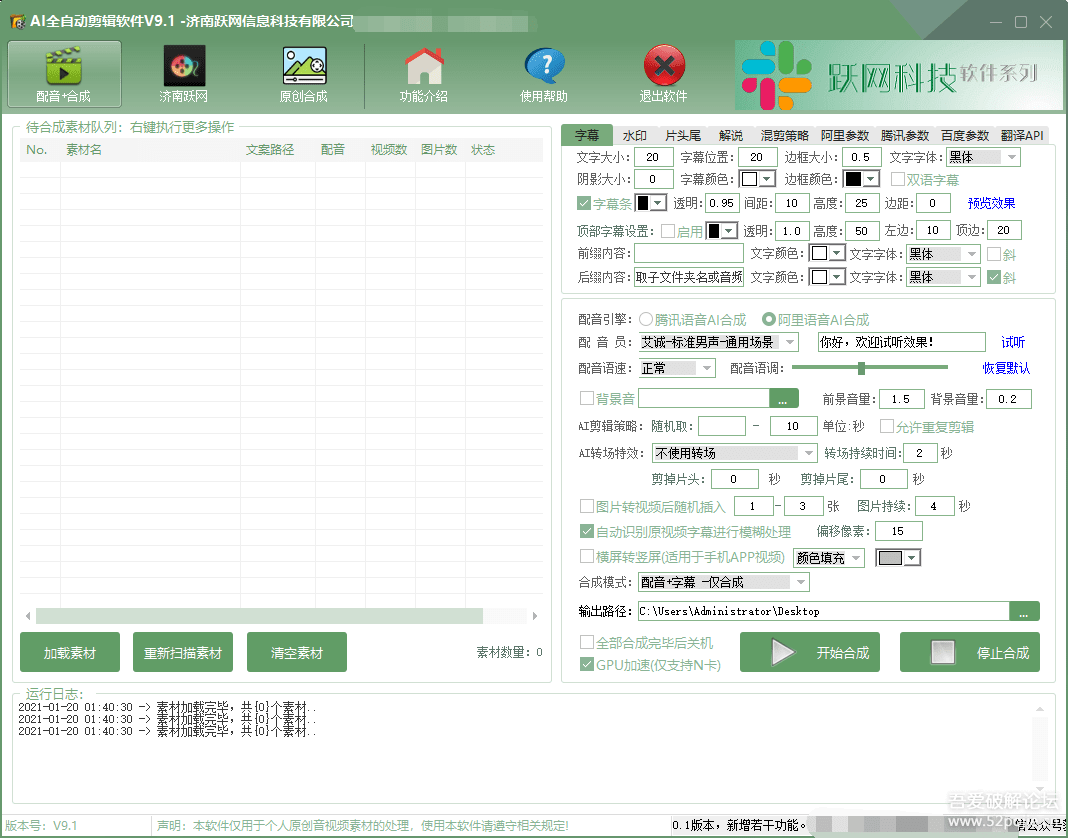1068x838 pixels.
Task: Switch to the 腾讯参数 tab
Action: [905, 135]
